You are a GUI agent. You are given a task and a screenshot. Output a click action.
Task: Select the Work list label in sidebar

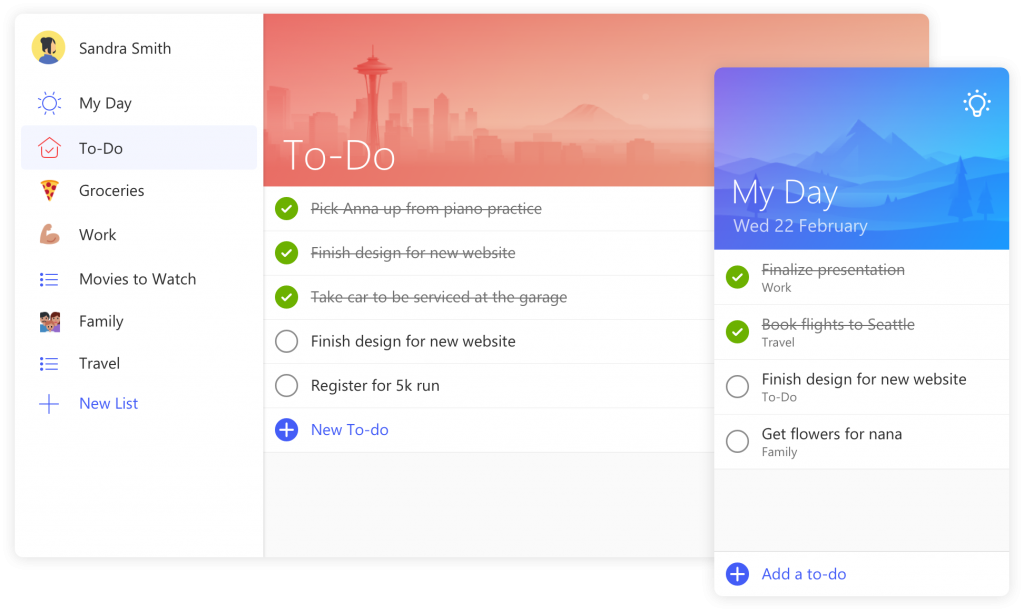(98, 235)
